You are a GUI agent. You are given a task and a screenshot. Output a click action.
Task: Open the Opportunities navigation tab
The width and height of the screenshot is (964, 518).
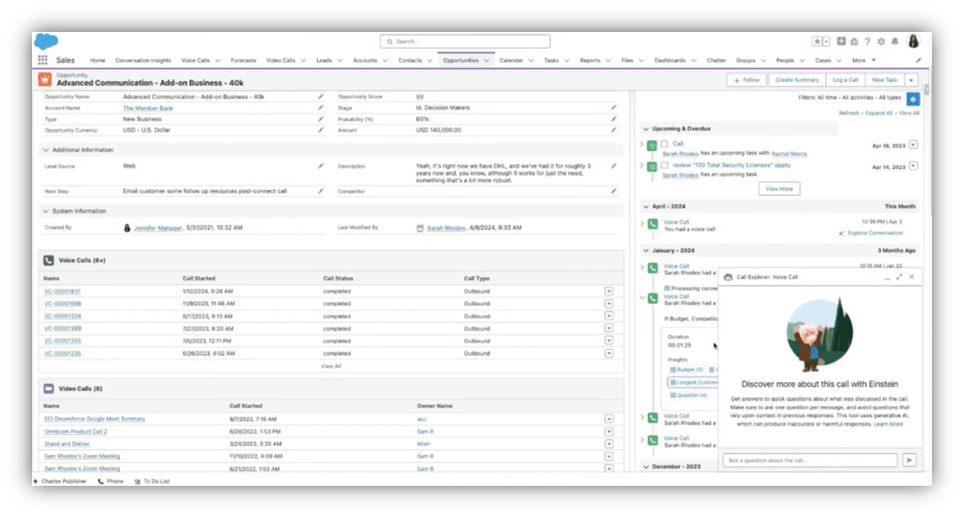(460, 60)
